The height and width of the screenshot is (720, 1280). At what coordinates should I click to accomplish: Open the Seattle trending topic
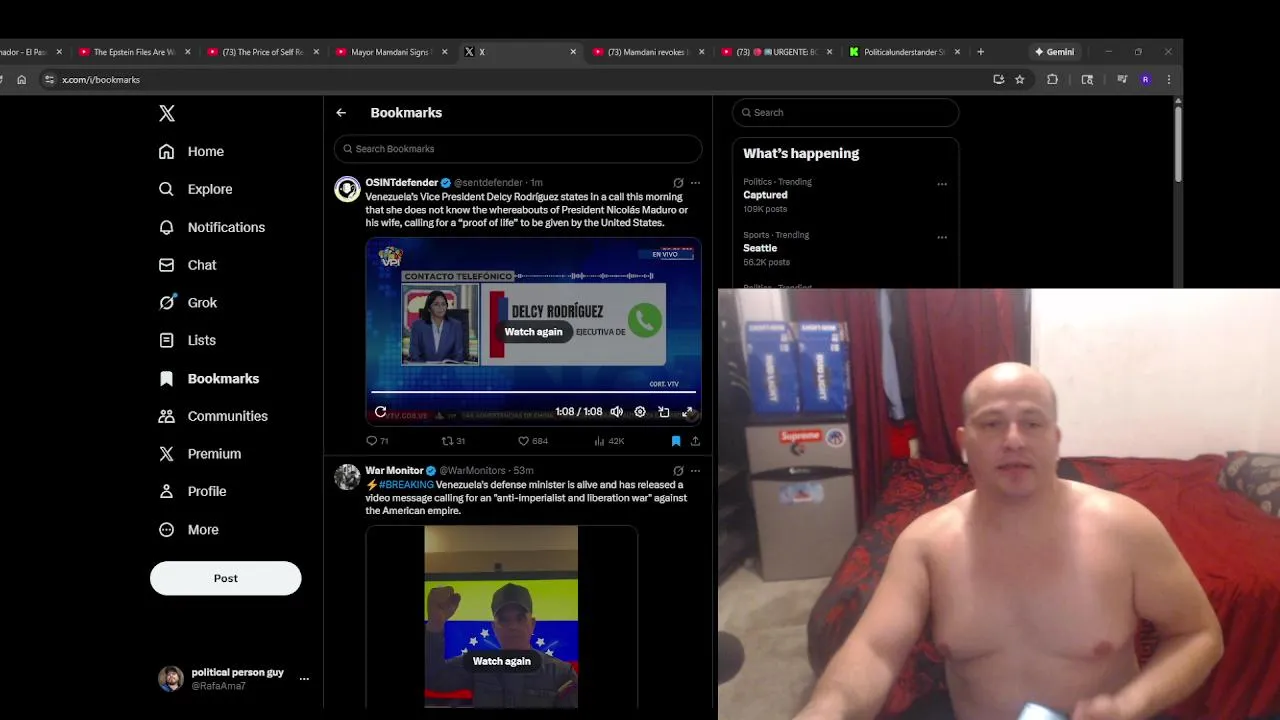(760, 248)
